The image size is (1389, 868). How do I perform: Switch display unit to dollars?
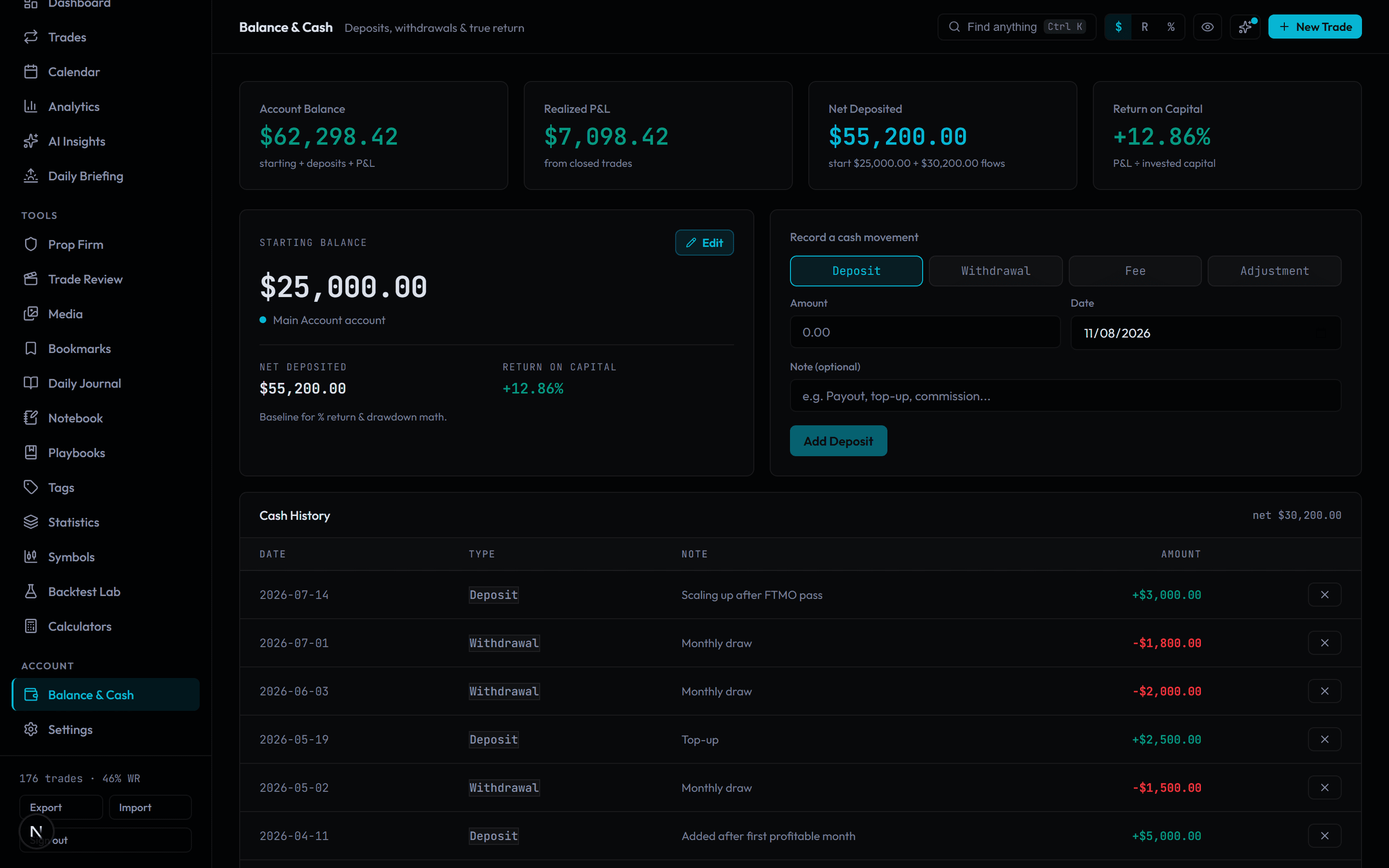[x=1118, y=27]
